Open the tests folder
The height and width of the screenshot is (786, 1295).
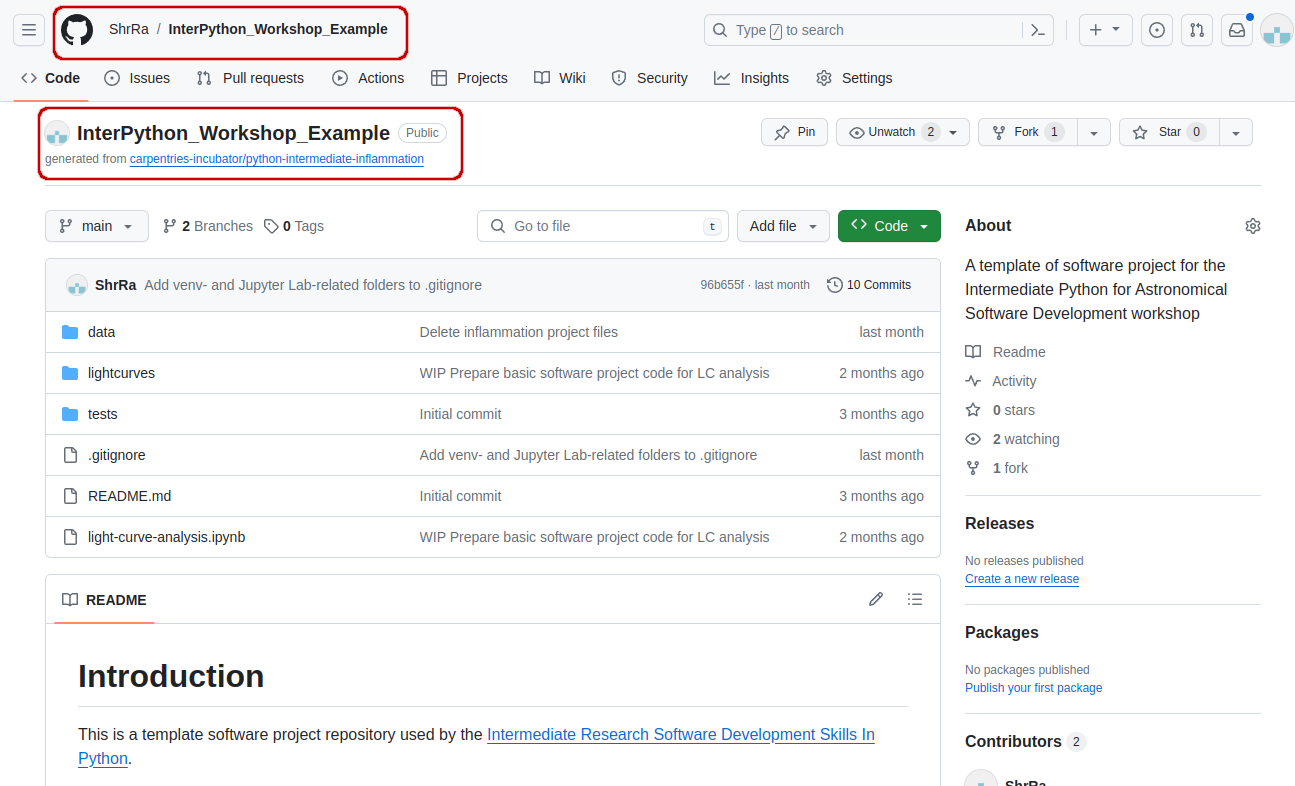[102, 414]
